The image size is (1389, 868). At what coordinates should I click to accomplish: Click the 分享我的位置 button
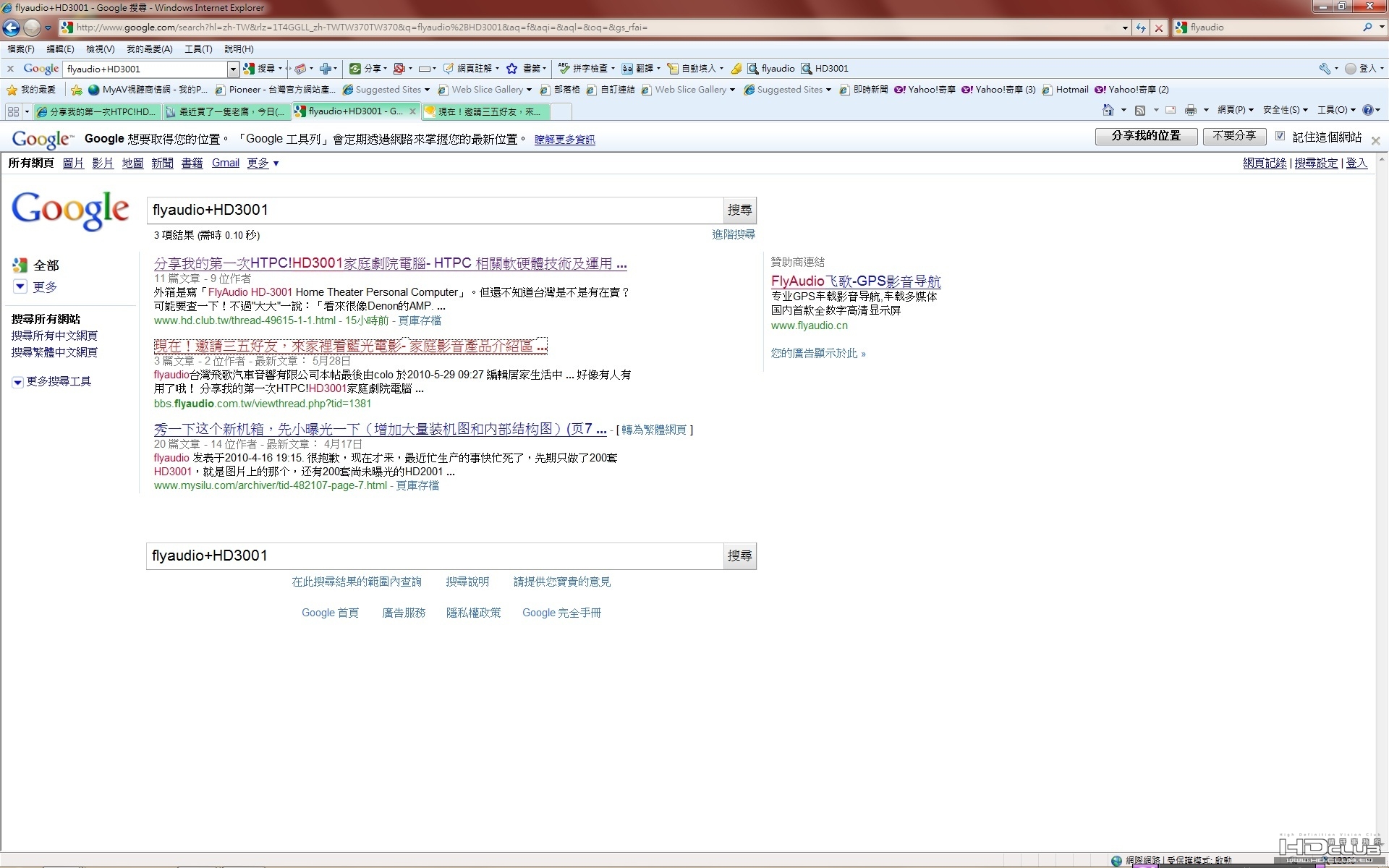pyautogui.click(x=1146, y=136)
